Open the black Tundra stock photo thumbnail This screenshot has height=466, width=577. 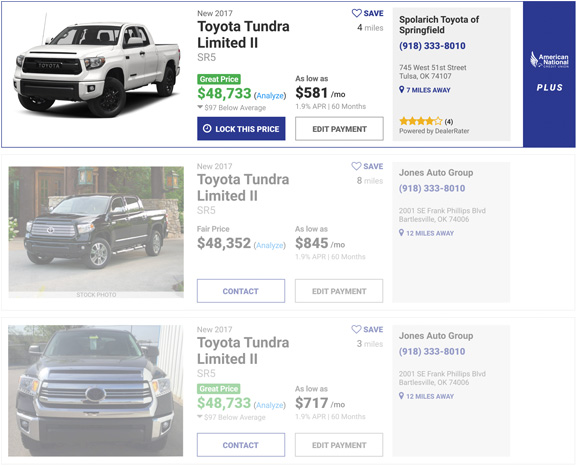coord(96,232)
